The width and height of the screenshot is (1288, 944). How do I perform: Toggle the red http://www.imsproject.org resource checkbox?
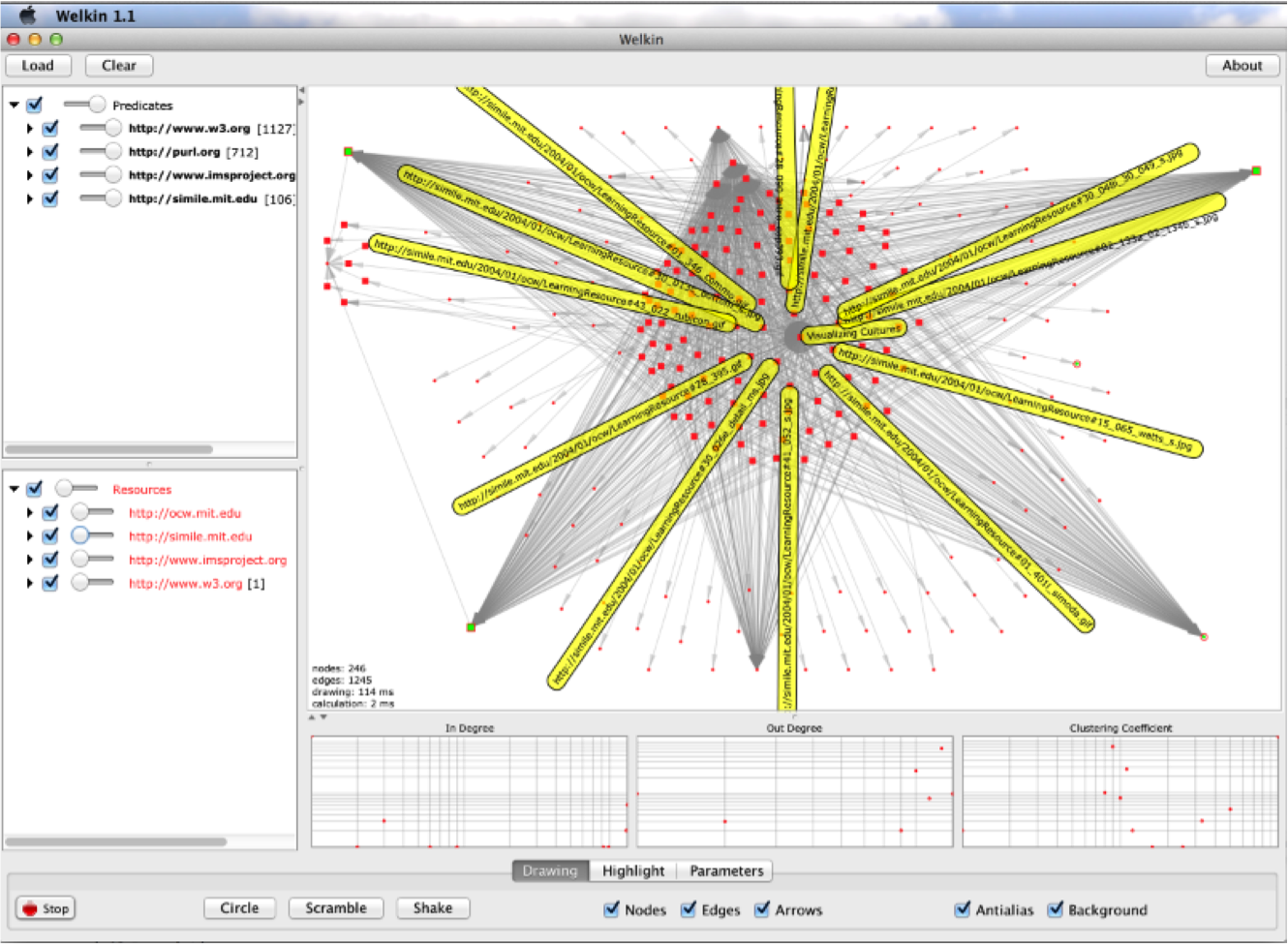(x=50, y=560)
